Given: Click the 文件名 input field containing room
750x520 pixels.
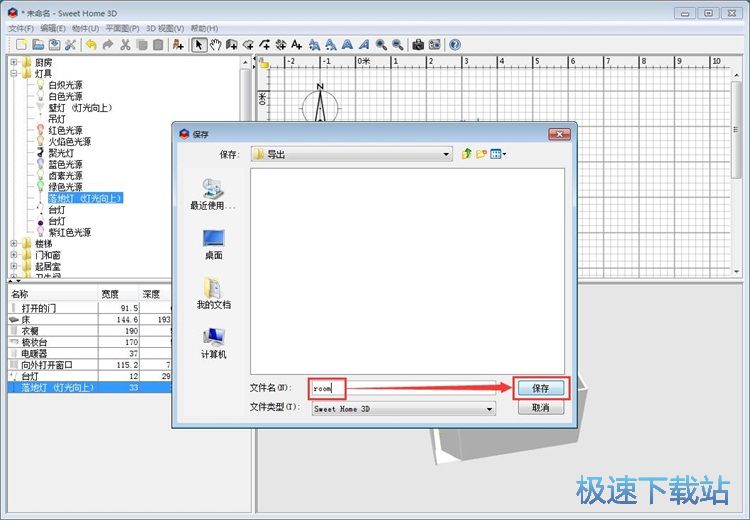Looking at the screenshot, I should tap(403, 388).
